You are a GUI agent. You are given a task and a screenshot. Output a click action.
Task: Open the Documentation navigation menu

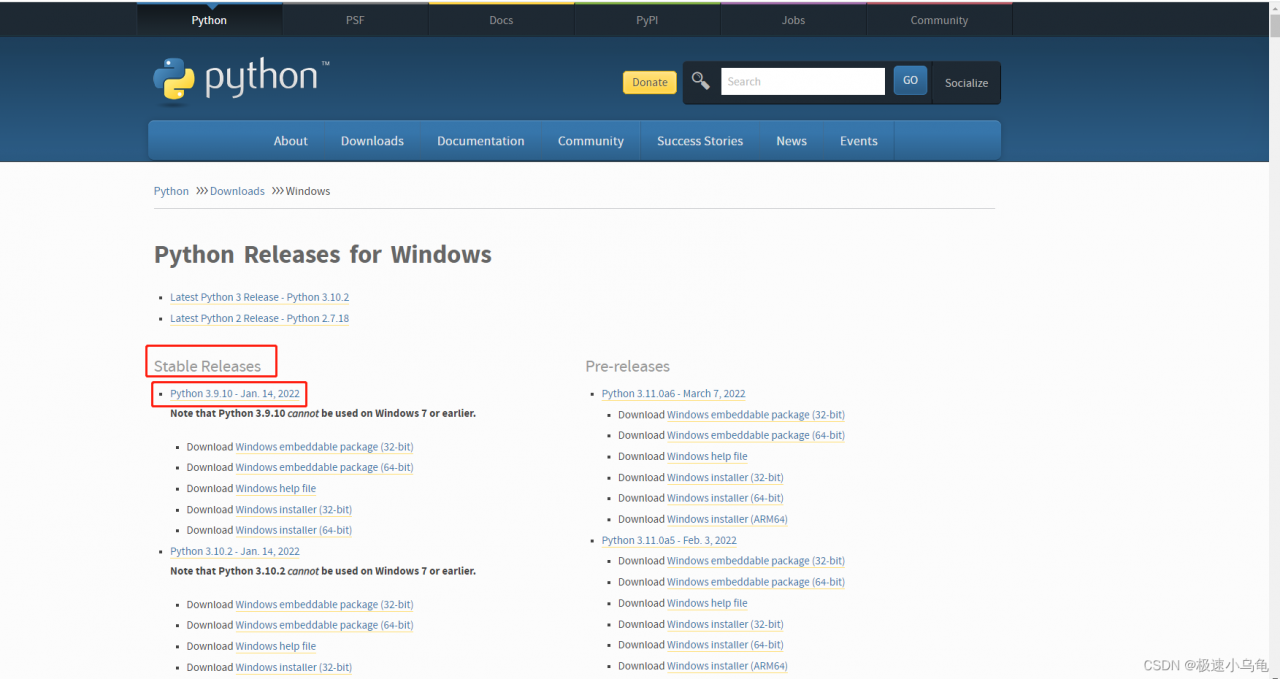pos(481,141)
